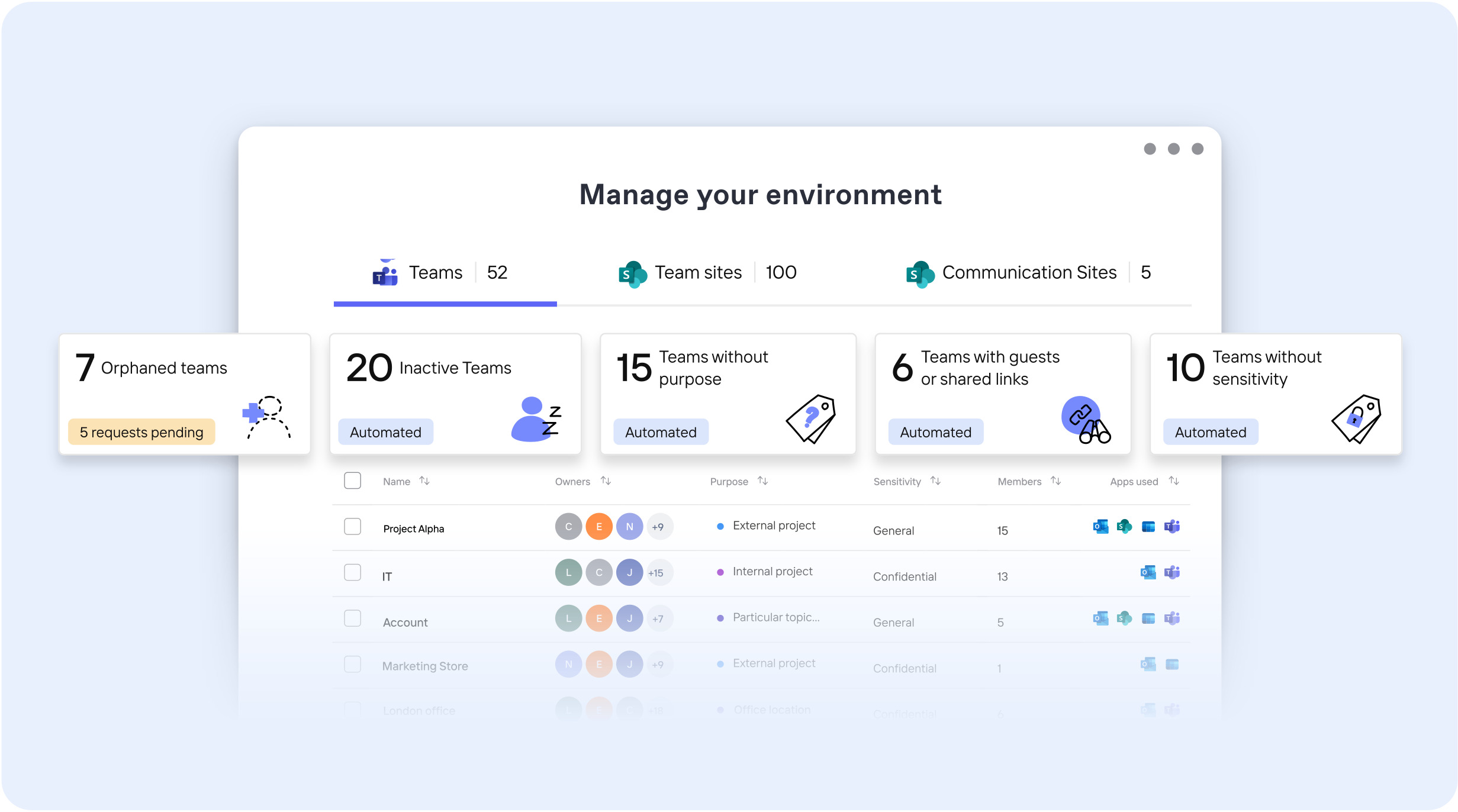Image resolution: width=1458 pixels, height=812 pixels.
Task: Sort table by Members column arrows
Action: [x=1055, y=481]
